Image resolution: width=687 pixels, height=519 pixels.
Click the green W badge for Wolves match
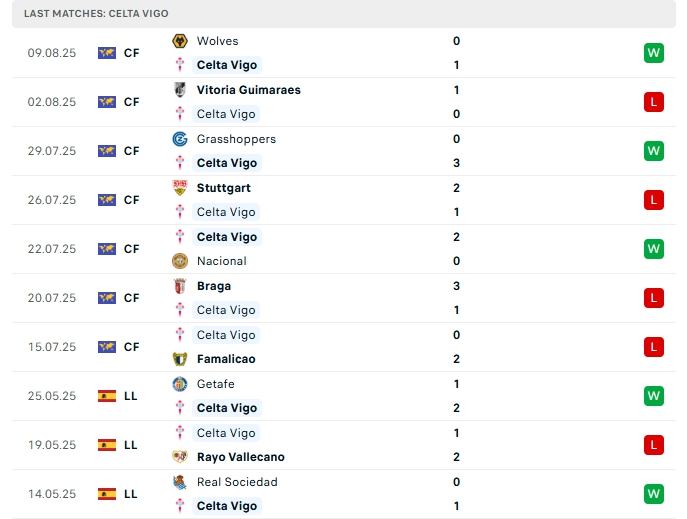click(654, 53)
